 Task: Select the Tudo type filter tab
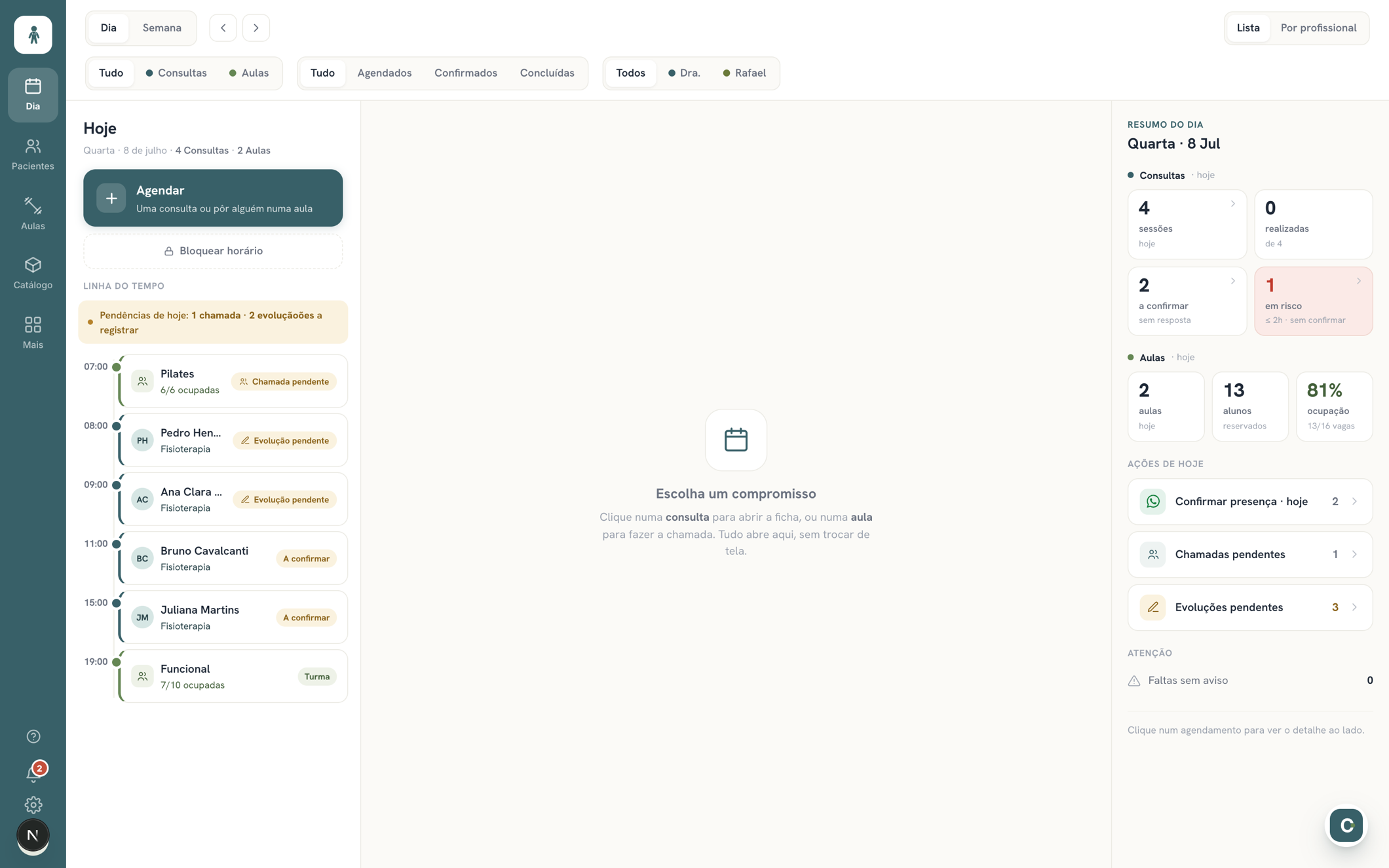[111, 73]
